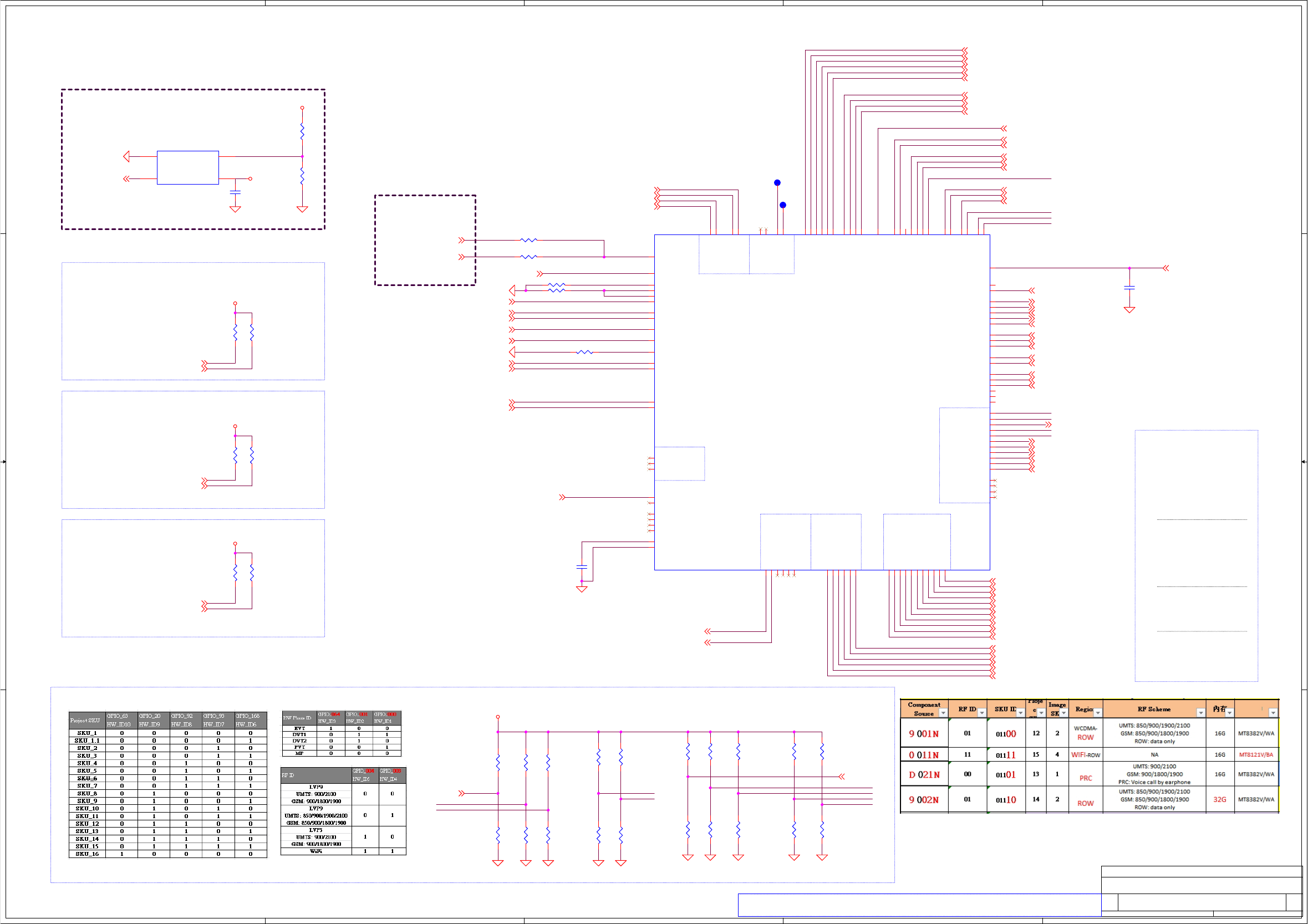Select the capacitor symbol on the far-right net
Image resolution: width=1308 pixels, height=924 pixels.
click(x=1129, y=288)
